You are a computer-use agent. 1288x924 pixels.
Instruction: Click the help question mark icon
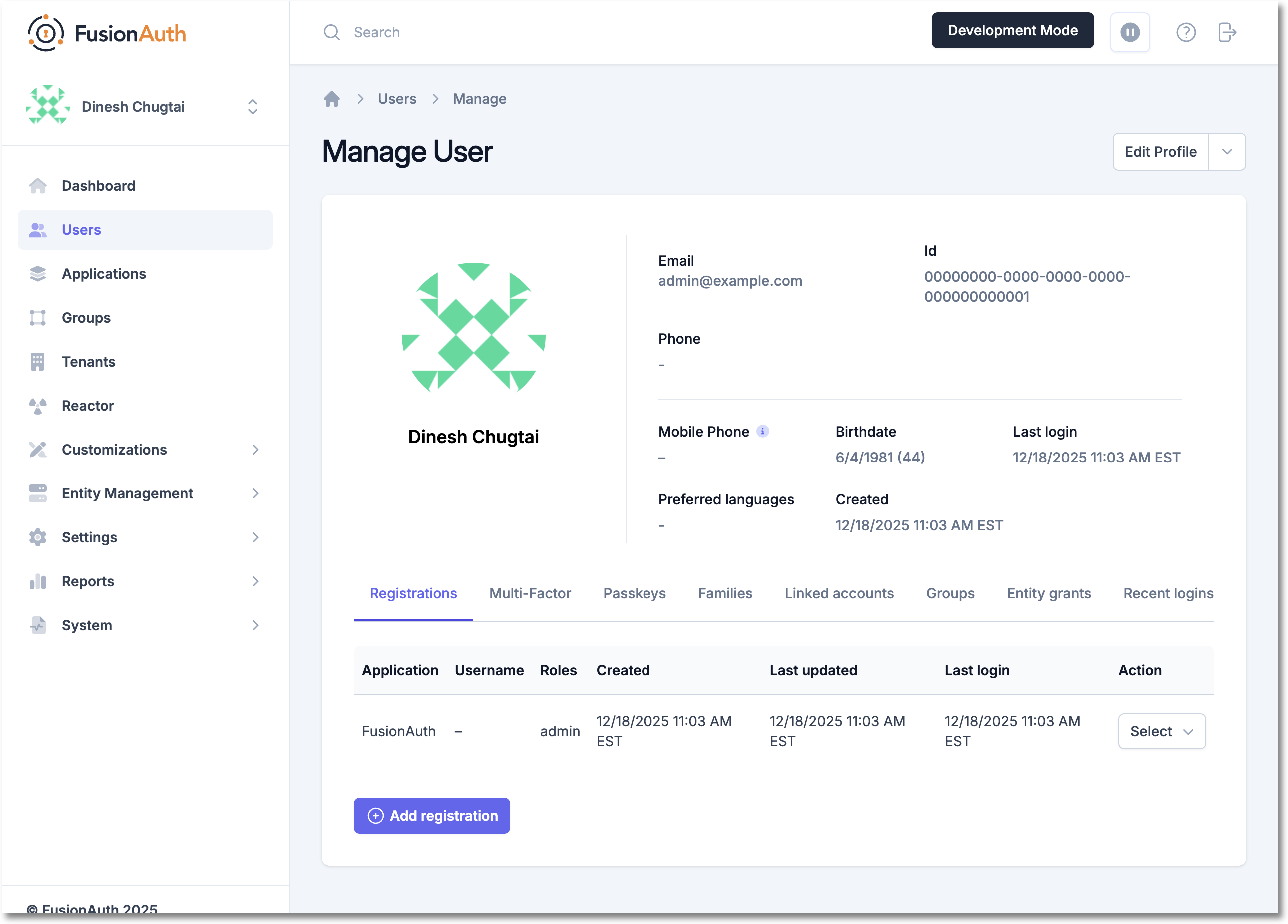1186,32
